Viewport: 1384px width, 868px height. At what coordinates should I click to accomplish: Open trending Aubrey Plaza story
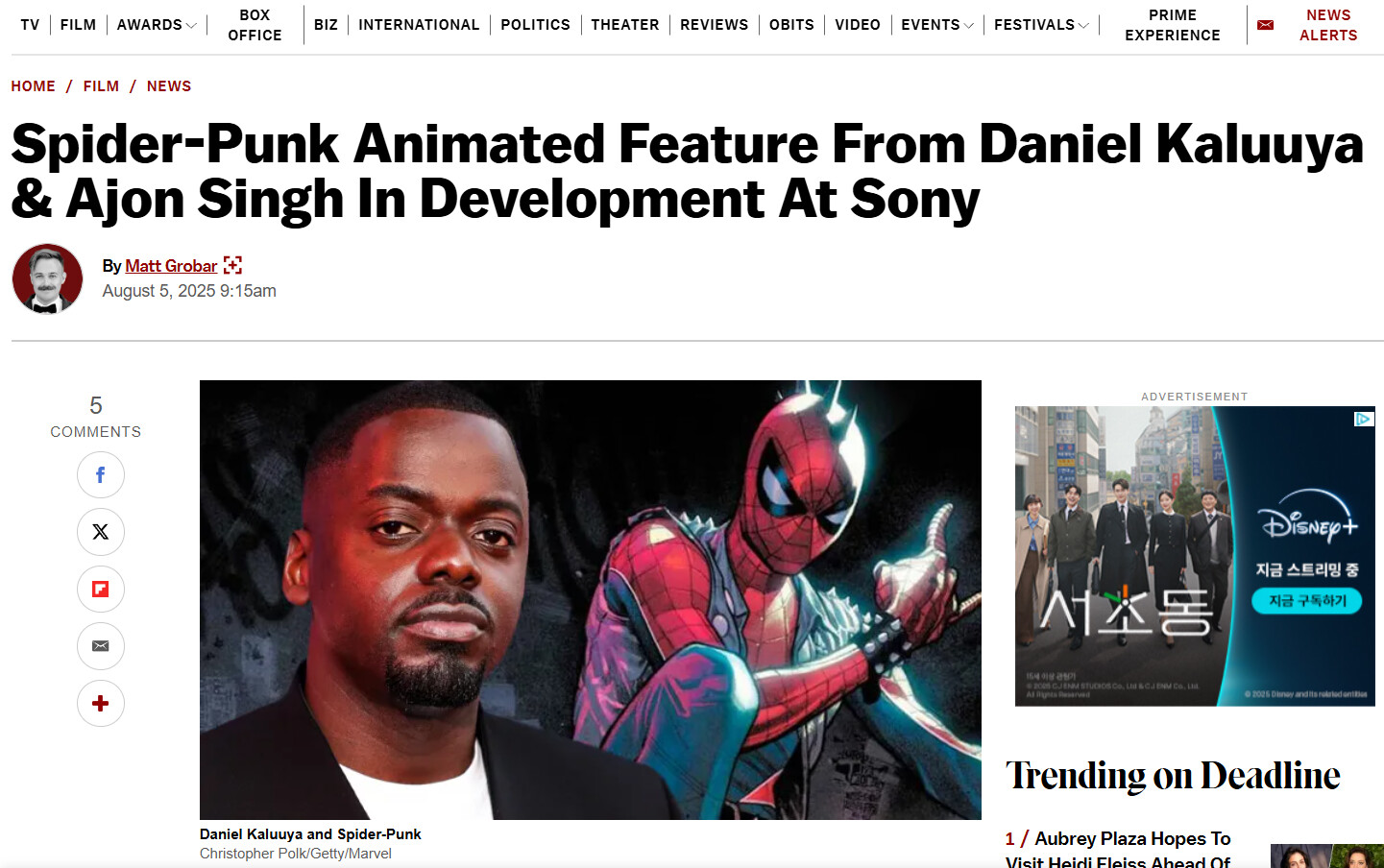[1118, 850]
